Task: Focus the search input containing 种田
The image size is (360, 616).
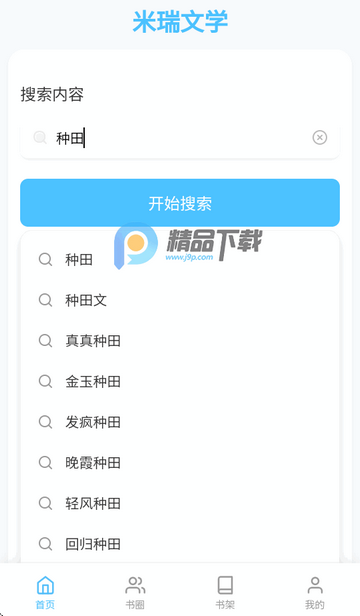Action: point(180,138)
